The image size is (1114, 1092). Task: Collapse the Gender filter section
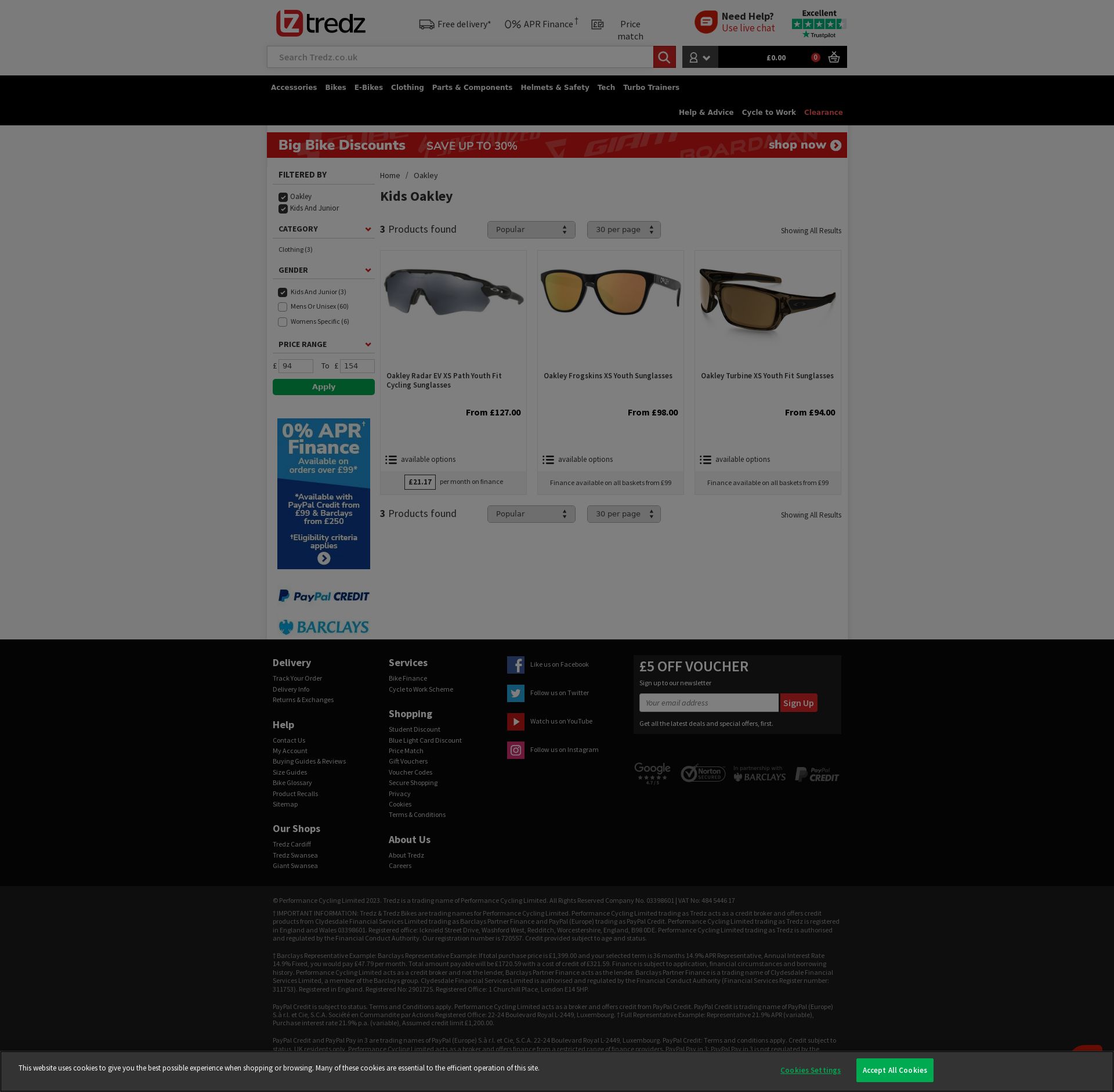(x=368, y=270)
